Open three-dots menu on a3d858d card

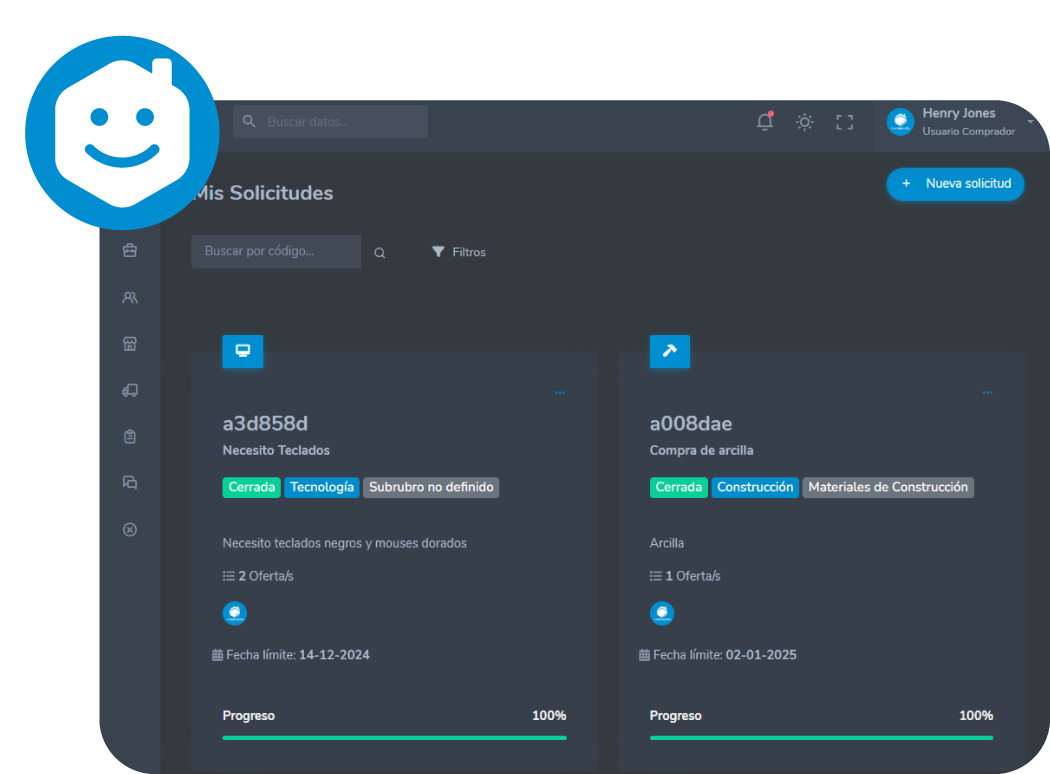point(560,393)
